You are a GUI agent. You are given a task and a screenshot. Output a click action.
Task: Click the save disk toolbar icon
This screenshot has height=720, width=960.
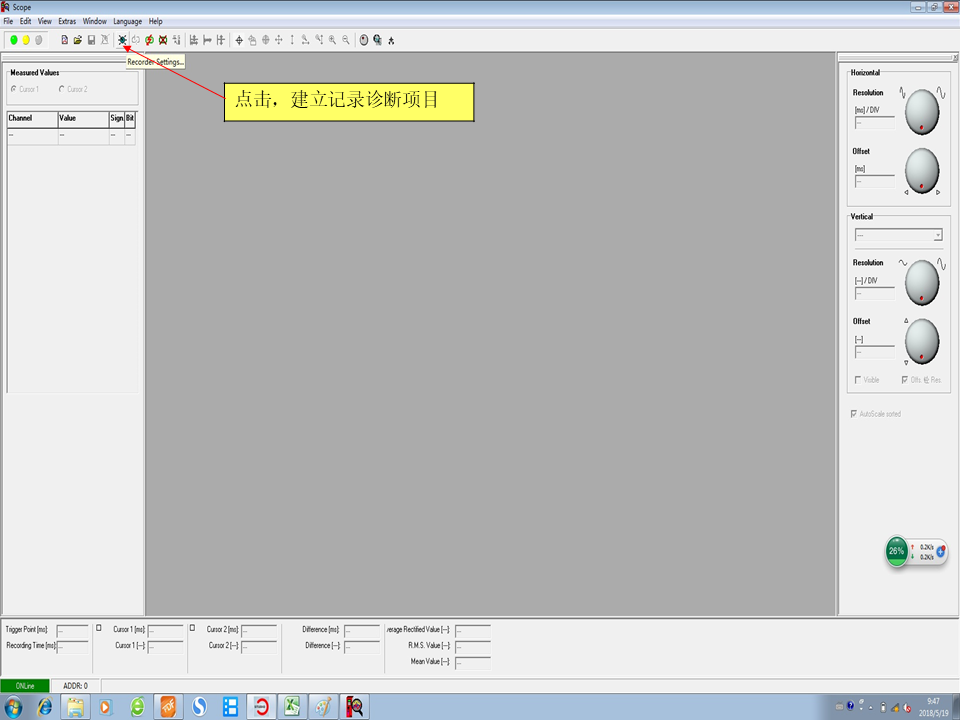(x=91, y=40)
